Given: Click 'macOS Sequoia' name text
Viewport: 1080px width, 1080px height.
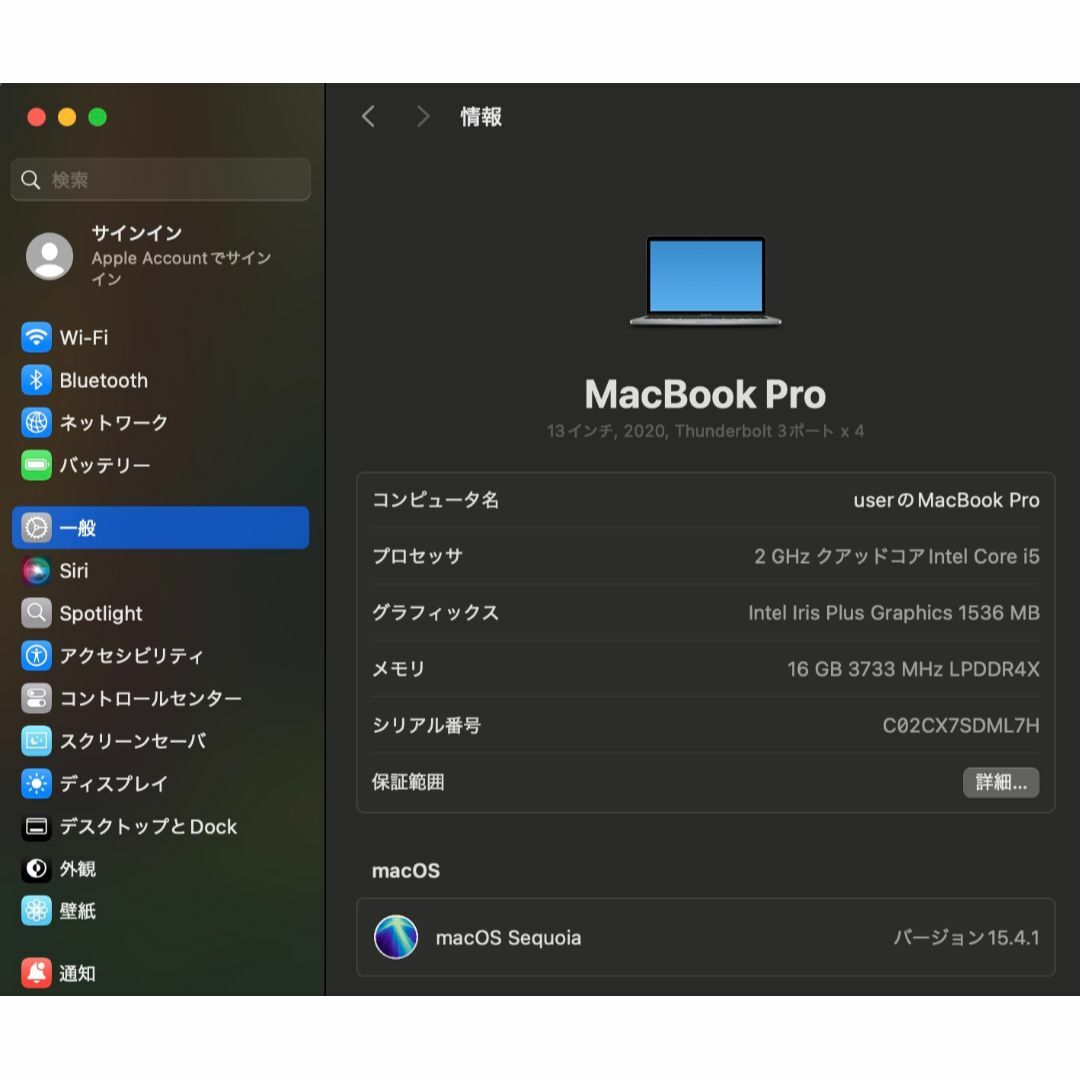Looking at the screenshot, I should [x=508, y=937].
